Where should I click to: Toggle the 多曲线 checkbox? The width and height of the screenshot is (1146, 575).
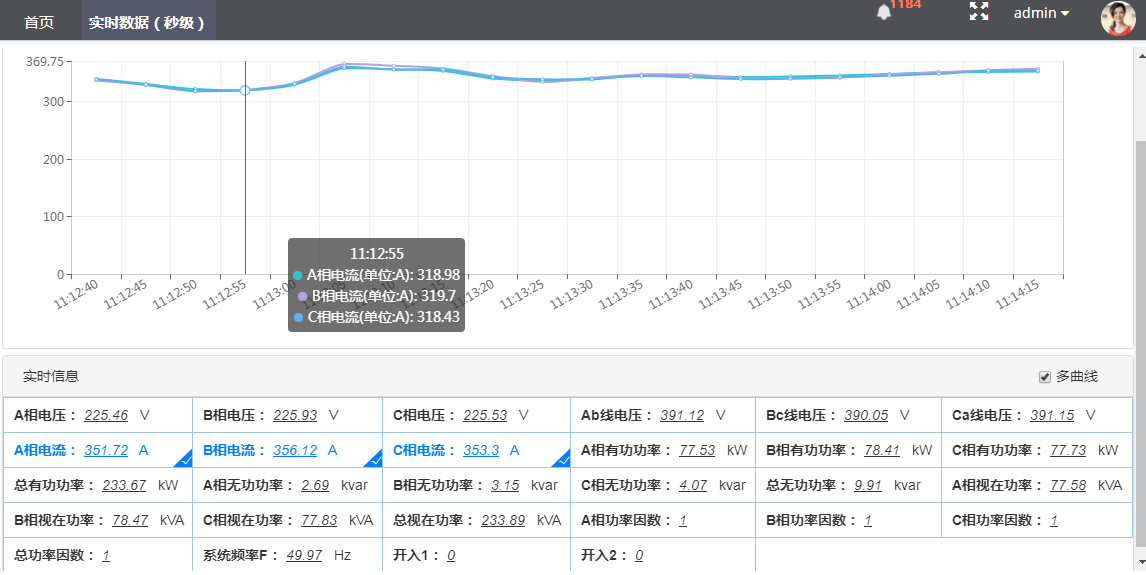[1045, 377]
